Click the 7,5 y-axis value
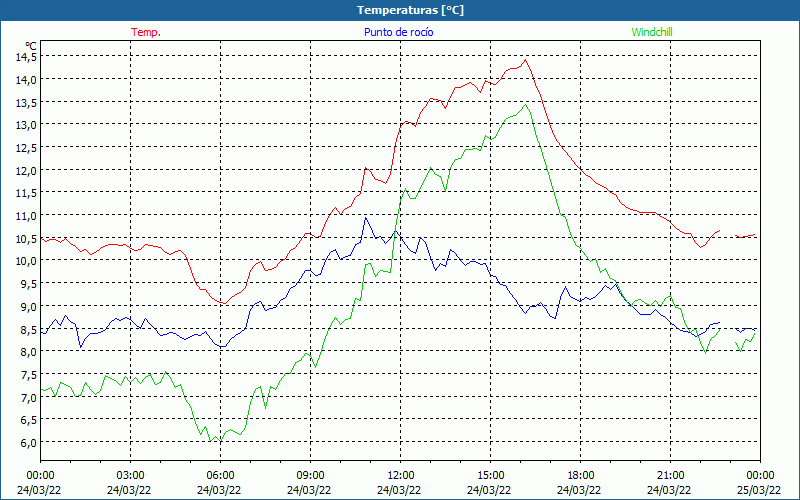This screenshot has width=800, height=500. [x=29, y=374]
